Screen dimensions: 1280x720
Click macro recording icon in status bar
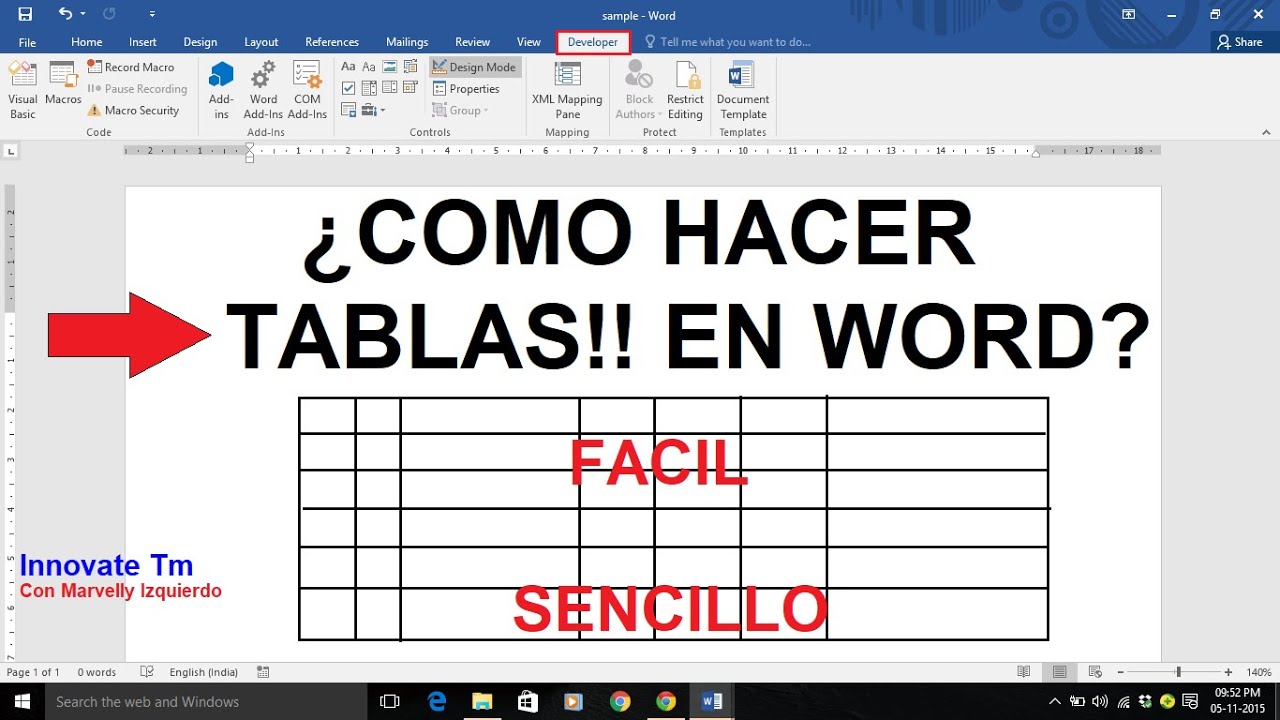point(263,672)
